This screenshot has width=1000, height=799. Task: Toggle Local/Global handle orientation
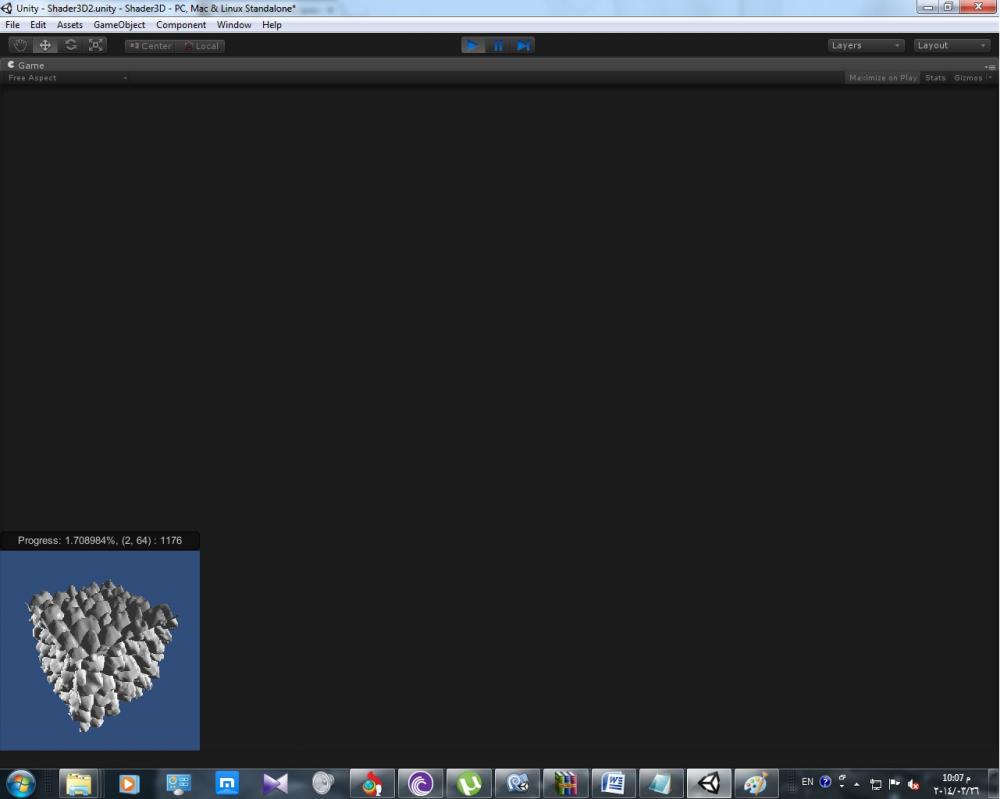201,46
